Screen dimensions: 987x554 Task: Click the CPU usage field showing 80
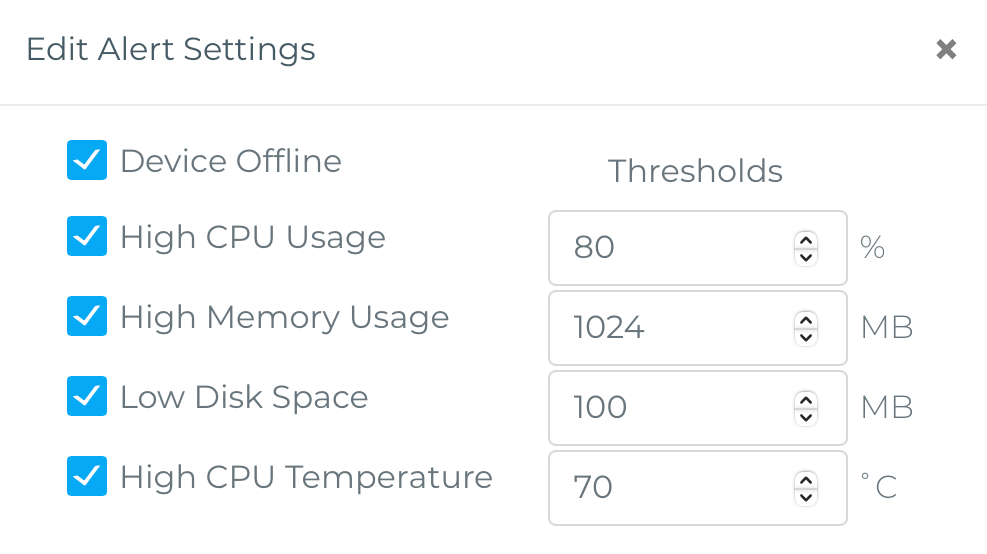[x=670, y=247]
